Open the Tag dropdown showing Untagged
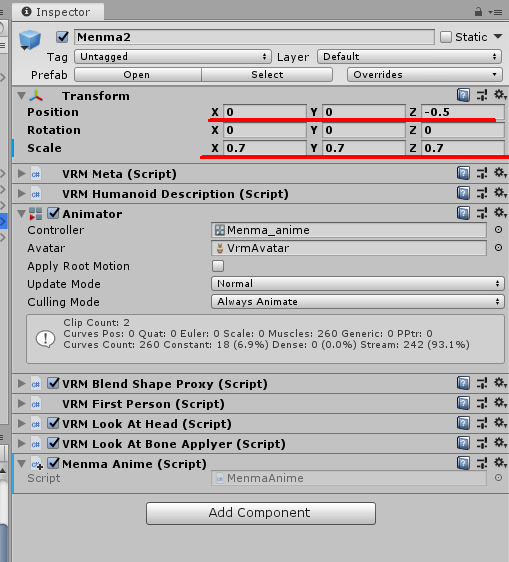Screen dimensions: 509x562 (173, 57)
